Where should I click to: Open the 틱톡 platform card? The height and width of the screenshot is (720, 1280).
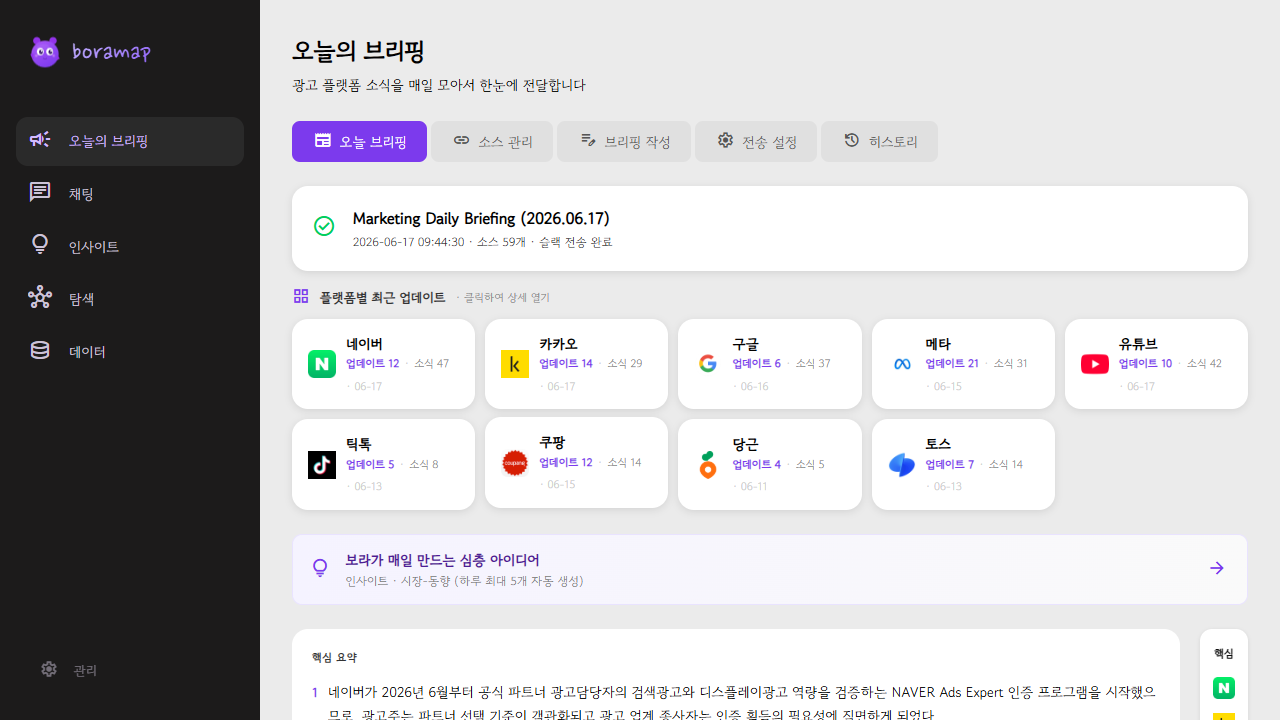383,465
